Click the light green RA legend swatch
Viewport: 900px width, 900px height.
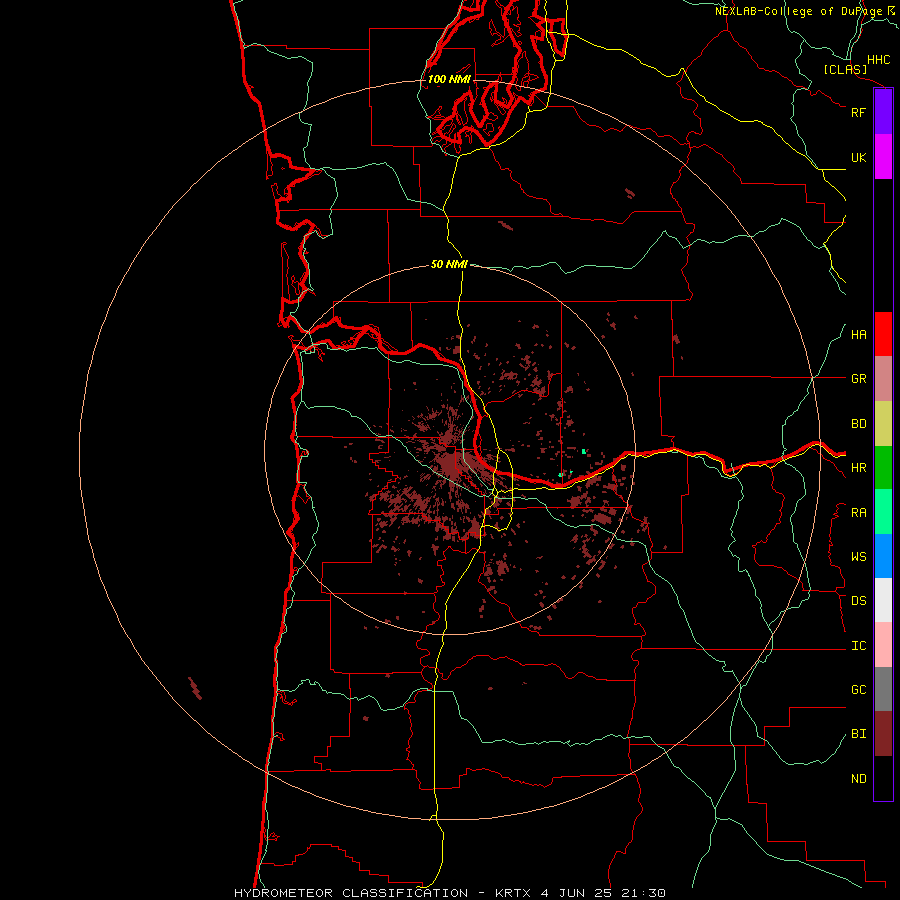click(x=883, y=512)
